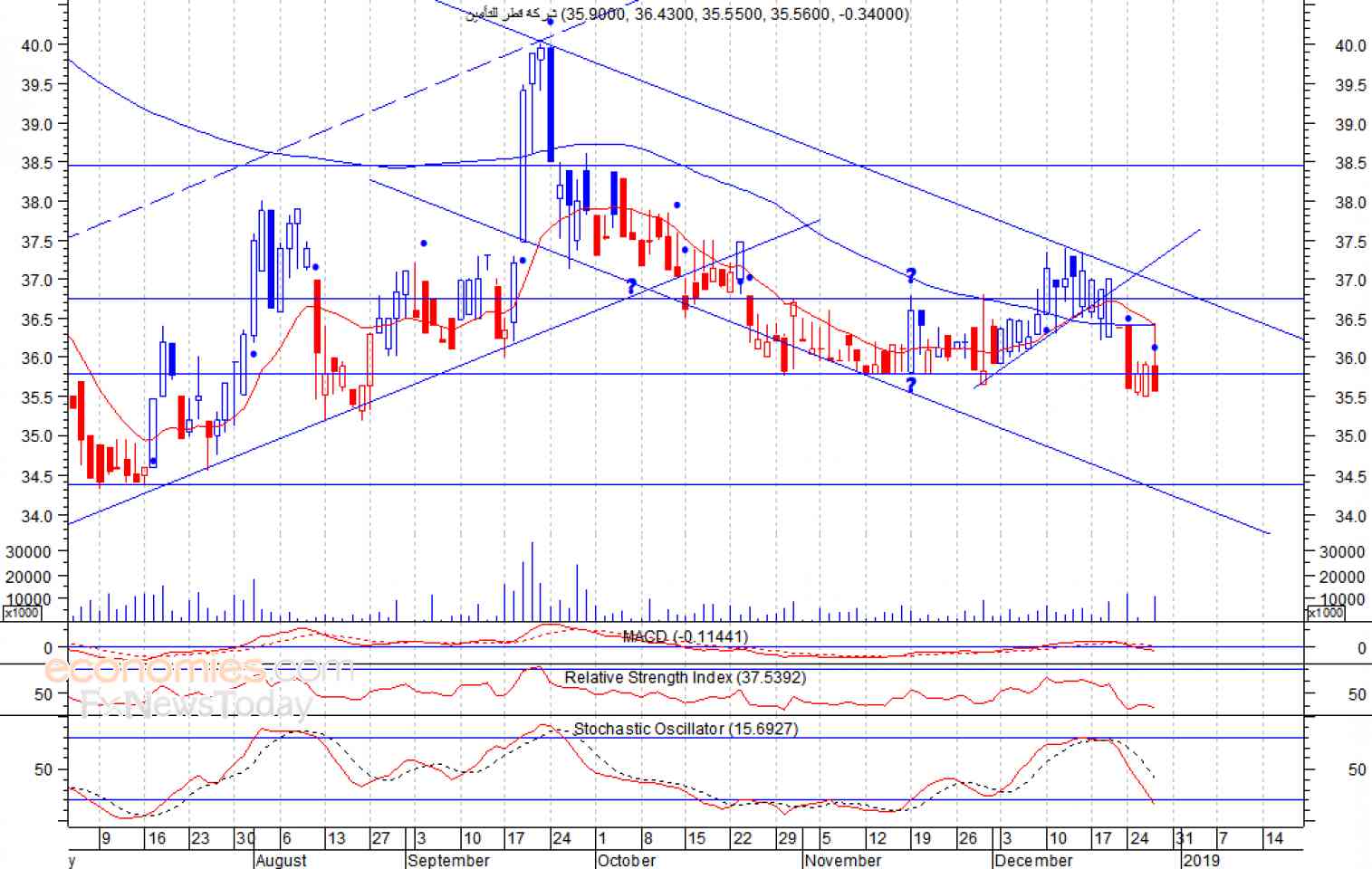The image size is (1372, 869).
Task: Select the 20000 volume label on the right axis
Action: point(1342,577)
